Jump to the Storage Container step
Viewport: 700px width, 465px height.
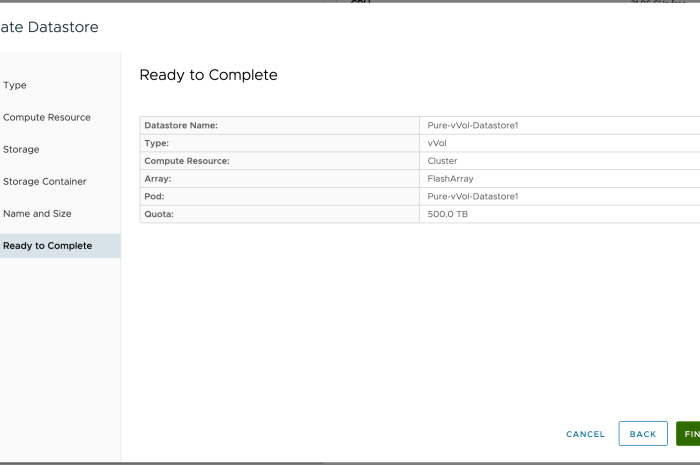44,181
